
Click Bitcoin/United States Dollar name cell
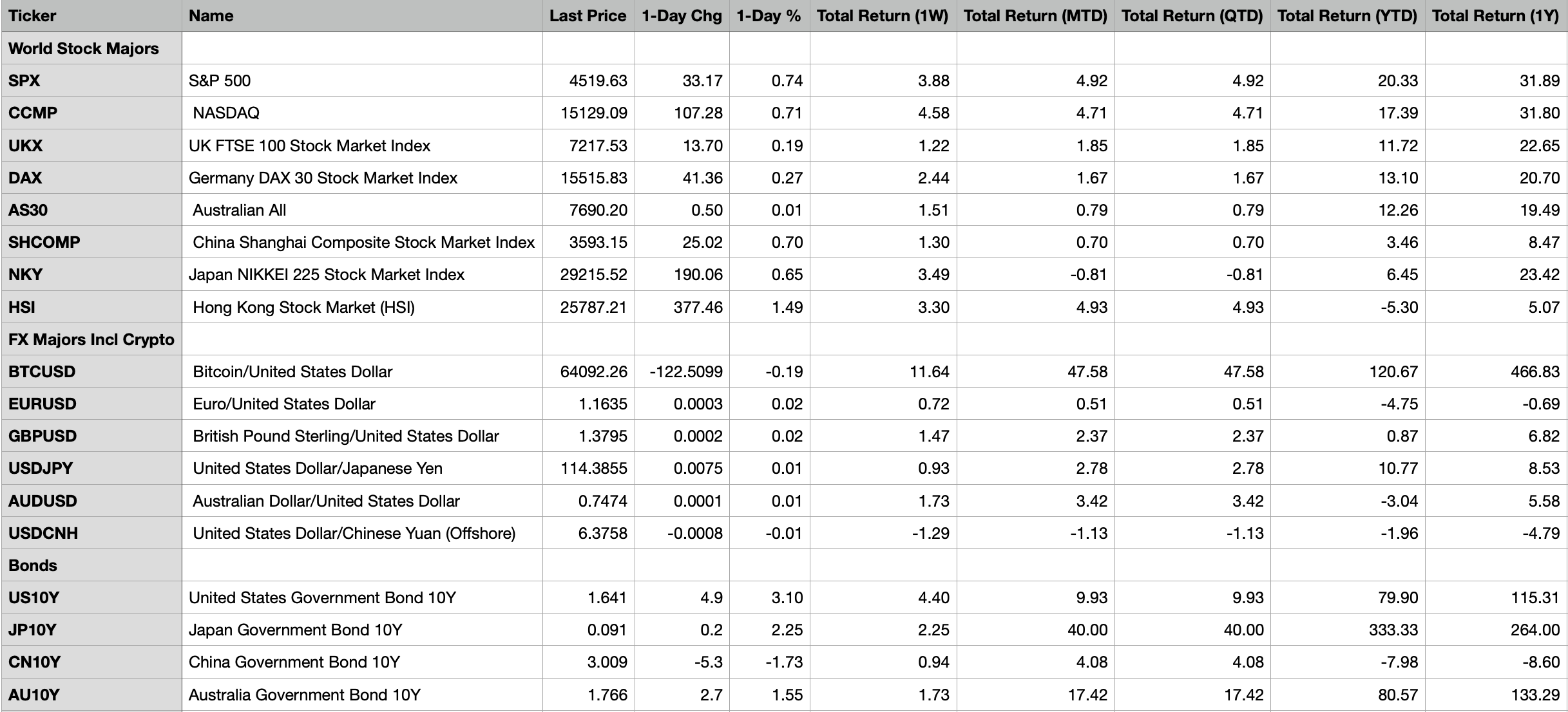pyautogui.click(x=362, y=371)
